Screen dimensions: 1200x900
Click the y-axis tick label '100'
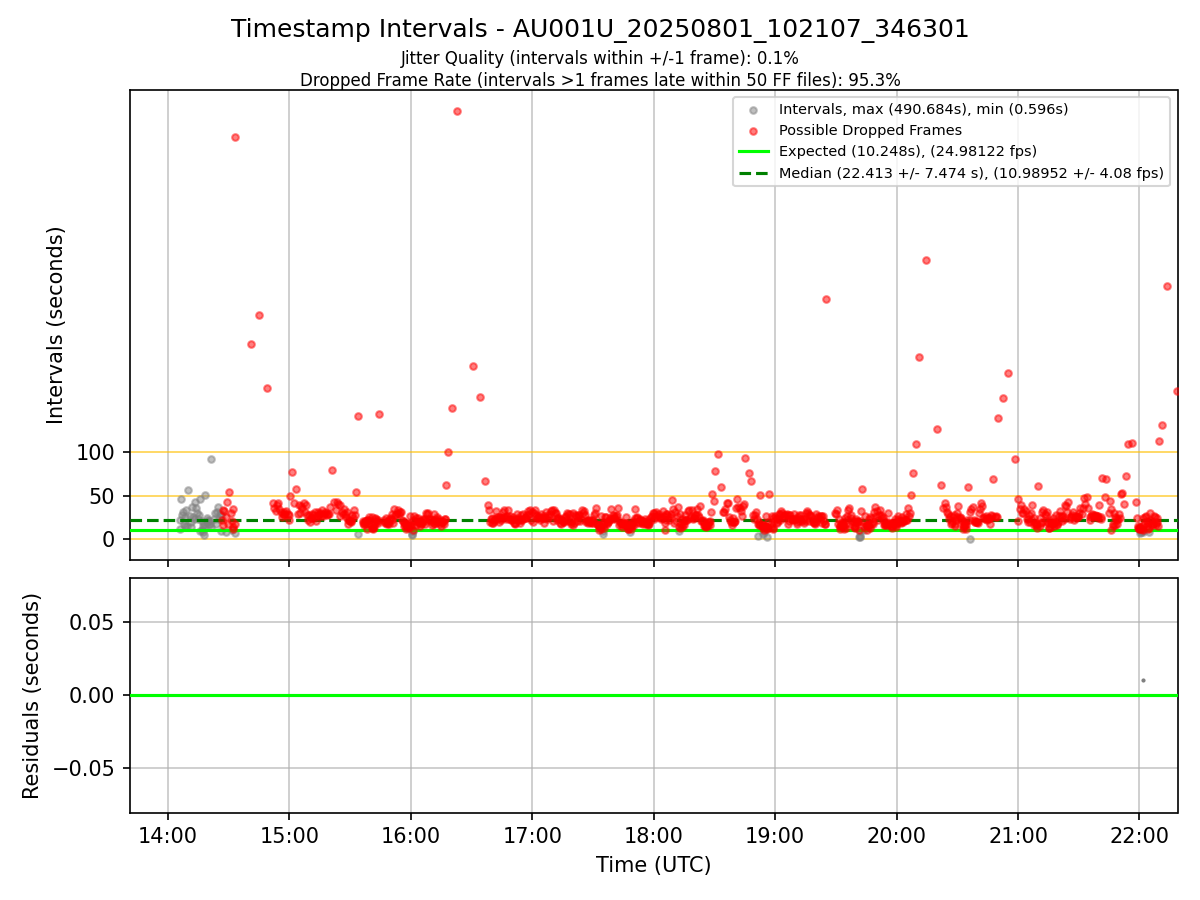[x=98, y=453]
